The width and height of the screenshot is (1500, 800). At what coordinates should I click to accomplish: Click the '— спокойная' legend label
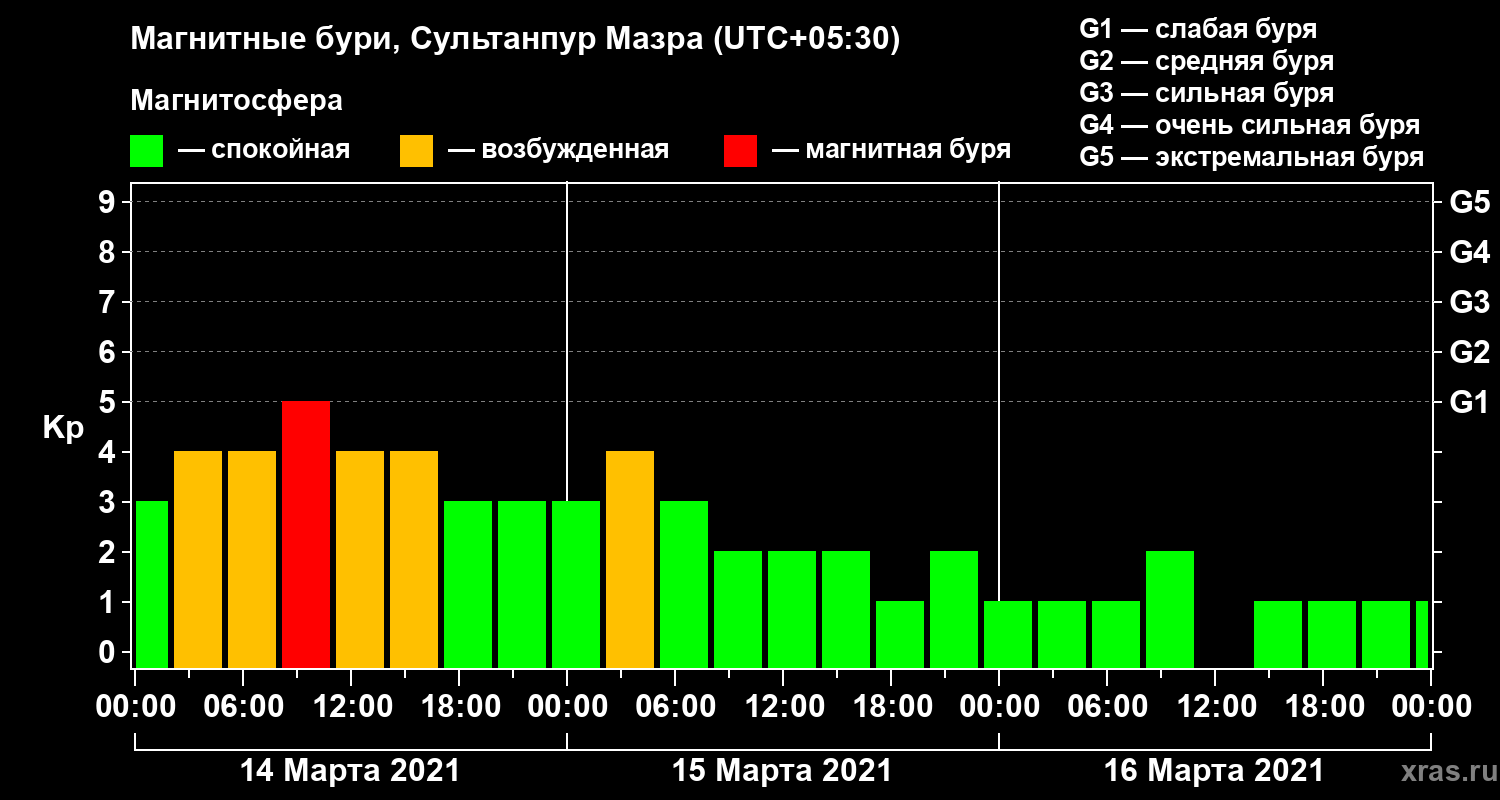click(264, 151)
